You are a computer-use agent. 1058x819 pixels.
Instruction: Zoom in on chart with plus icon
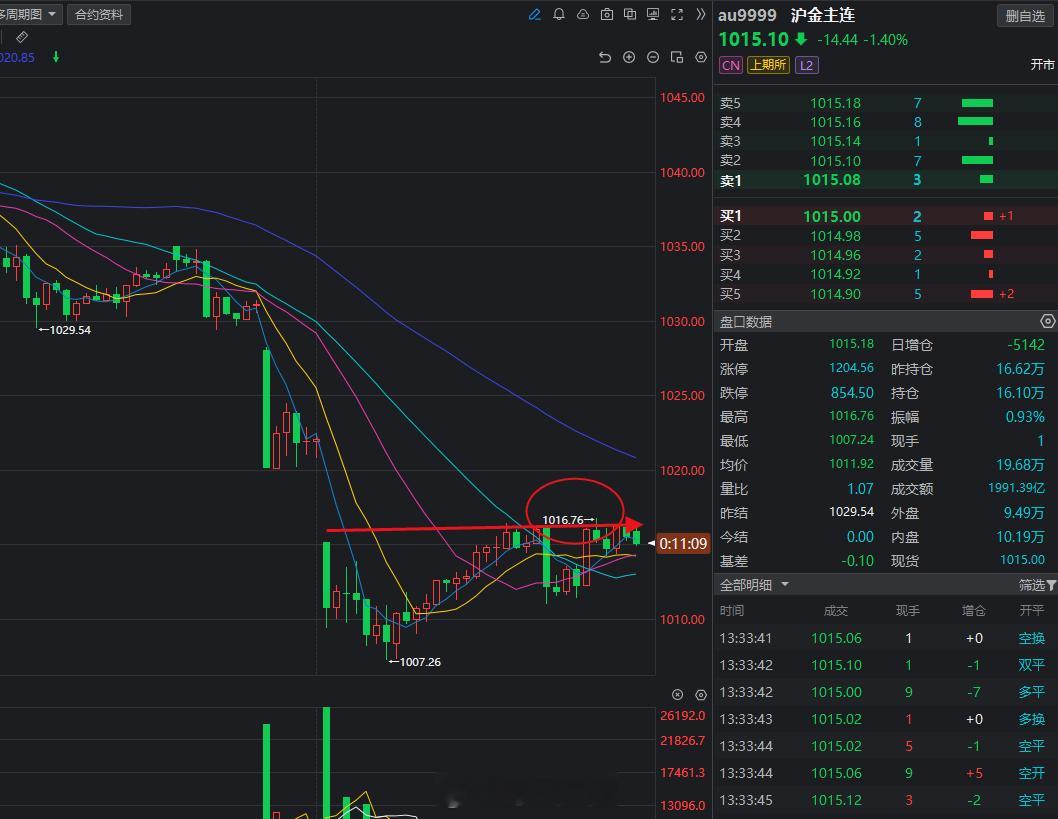coord(629,57)
